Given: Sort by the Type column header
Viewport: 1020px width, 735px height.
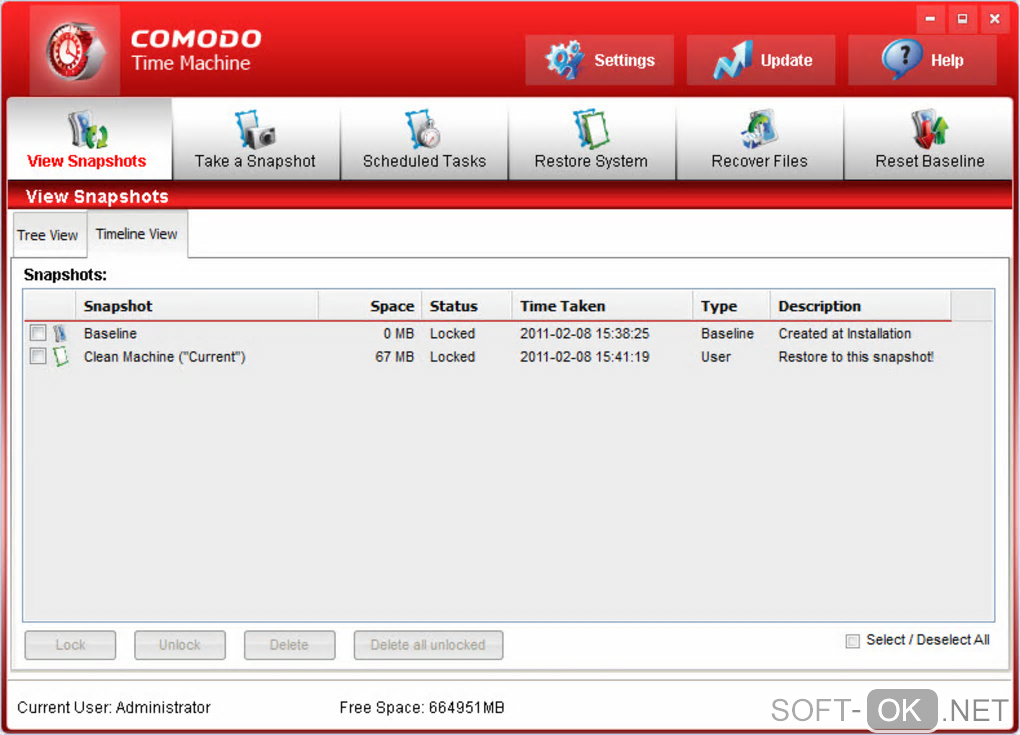Looking at the screenshot, I should (x=731, y=306).
